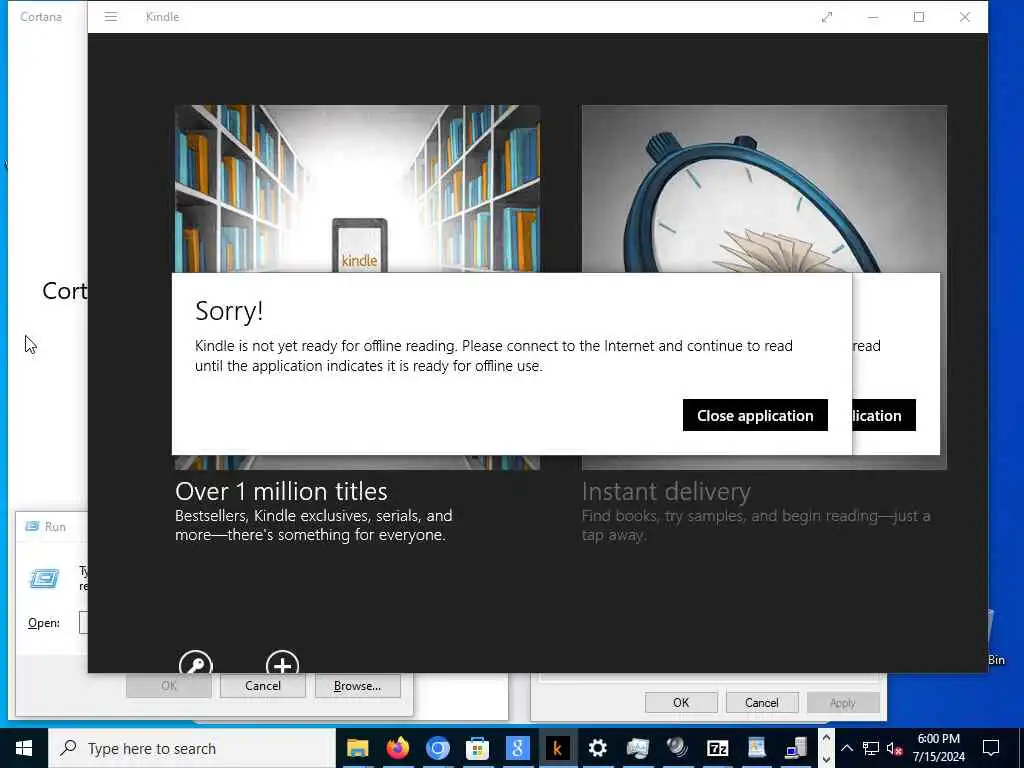Screen dimensions: 1024x768
Task: Click the Run dialog title icon
Action: click(32, 526)
